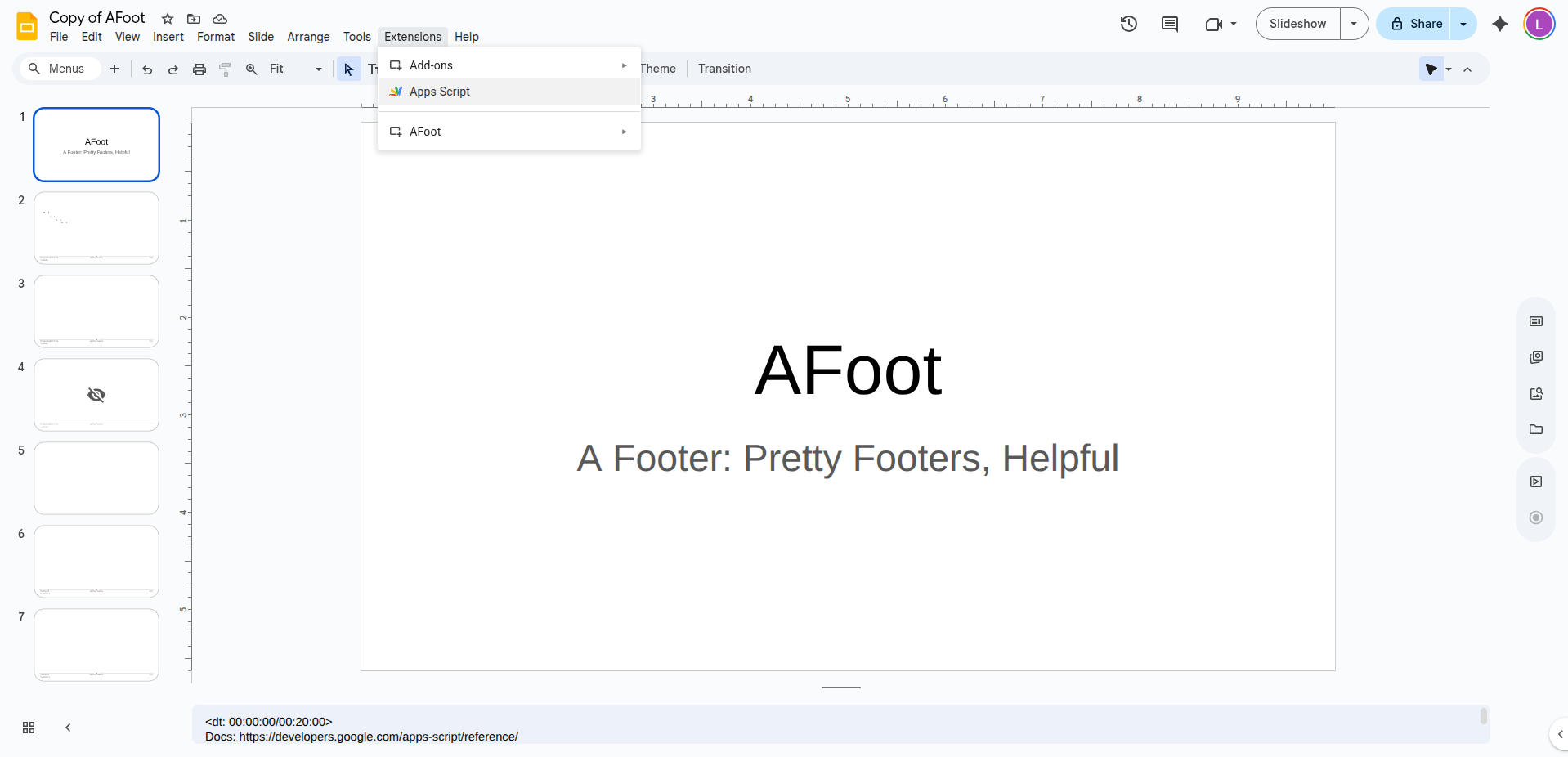
Task: Click the Share button
Action: pyautogui.click(x=1416, y=24)
